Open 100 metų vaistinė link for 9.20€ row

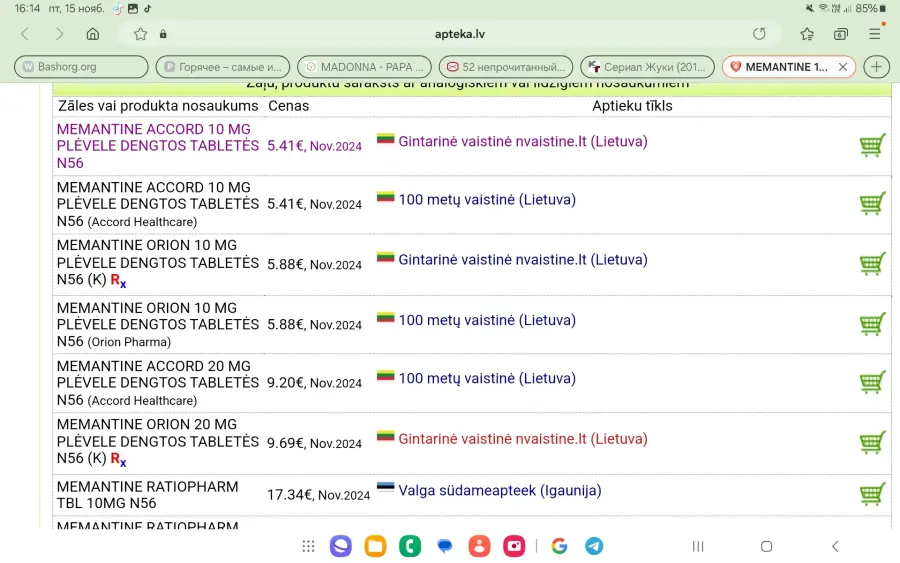click(487, 378)
